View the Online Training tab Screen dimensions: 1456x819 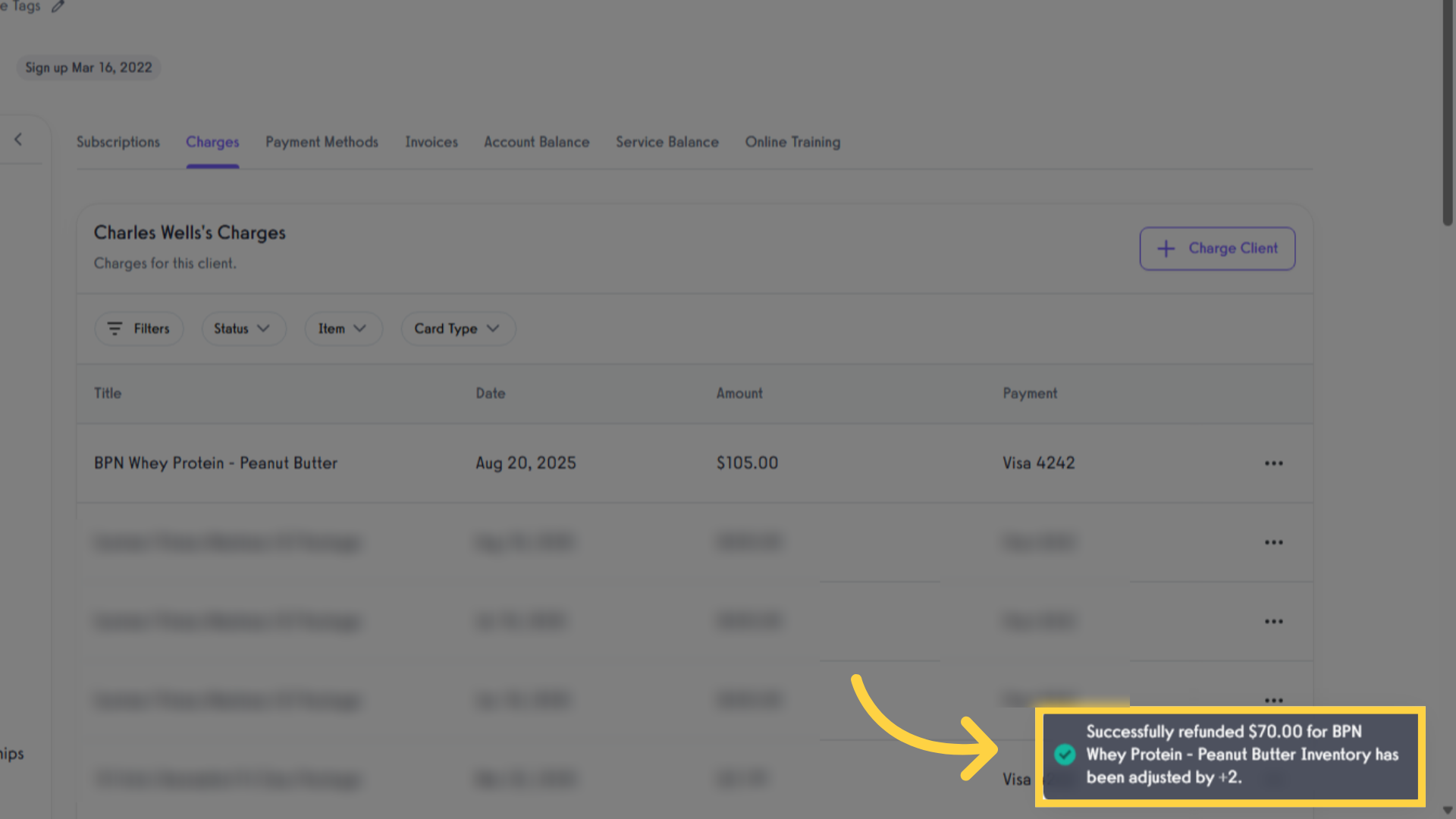tap(792, 142)
